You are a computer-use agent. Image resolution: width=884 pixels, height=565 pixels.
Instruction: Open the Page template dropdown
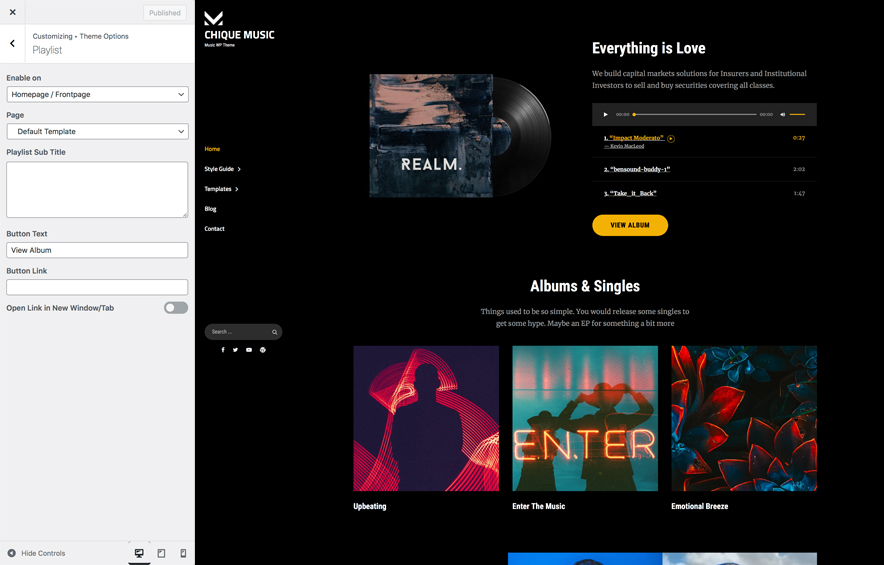98,131
